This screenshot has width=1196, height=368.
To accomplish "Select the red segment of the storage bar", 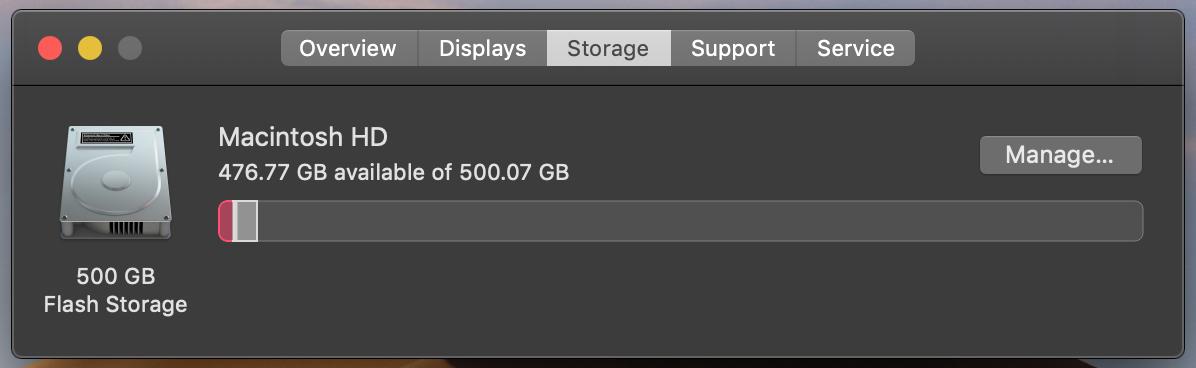I will 225,221.
